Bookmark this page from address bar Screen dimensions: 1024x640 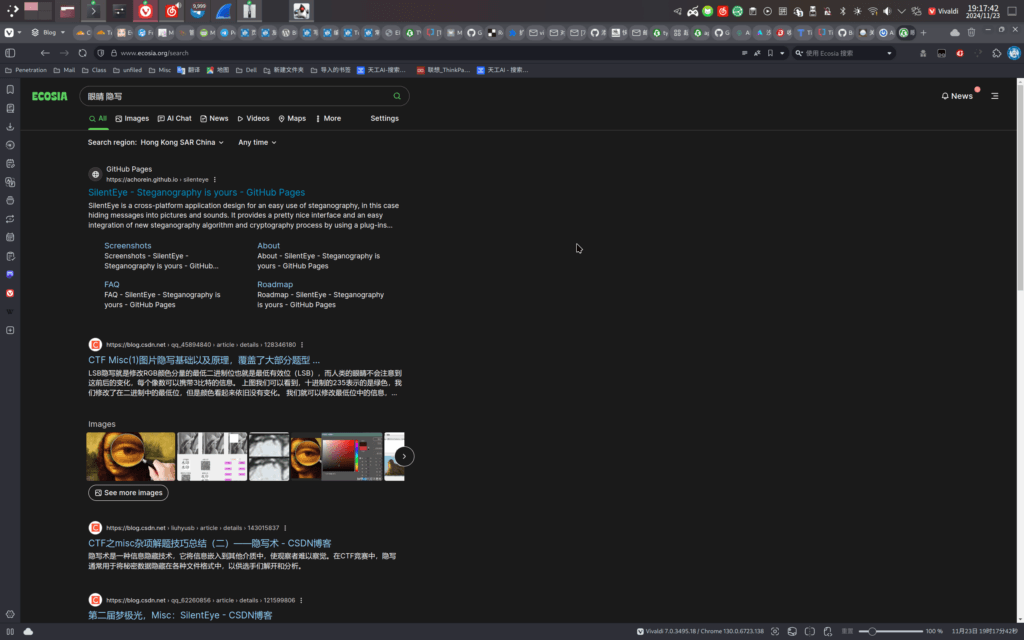tap(771, 53)
